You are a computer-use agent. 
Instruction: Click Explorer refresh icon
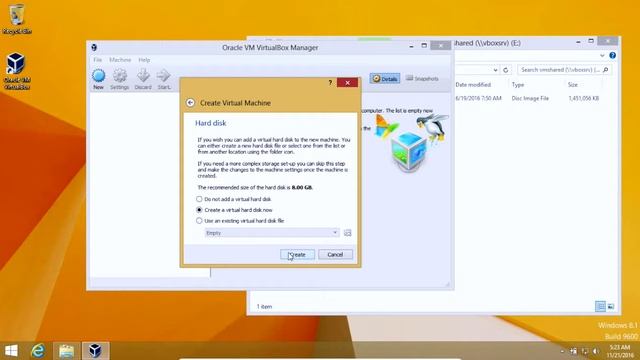[x=506, y=70]
